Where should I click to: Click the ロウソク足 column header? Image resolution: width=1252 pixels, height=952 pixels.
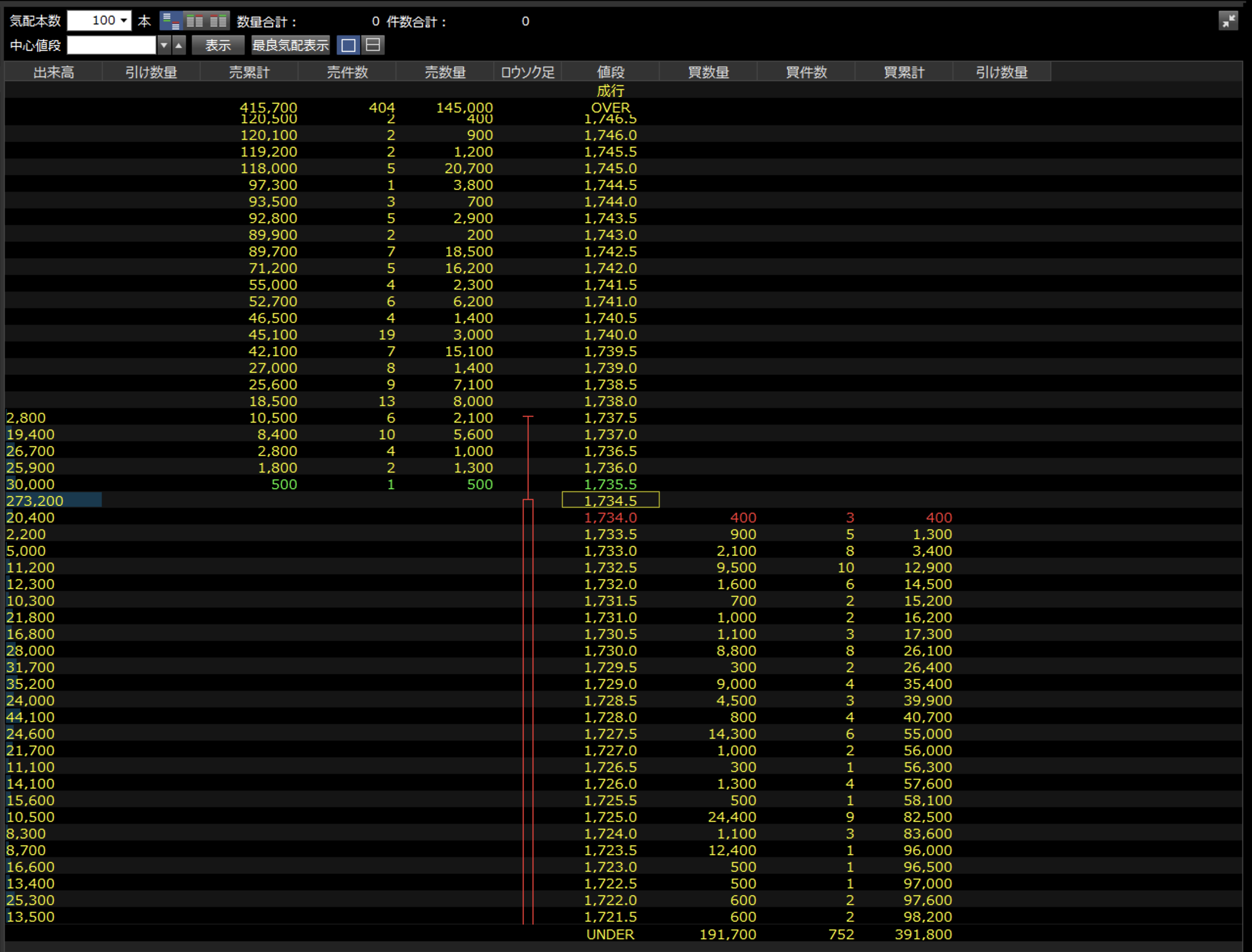tap(527, 72)
